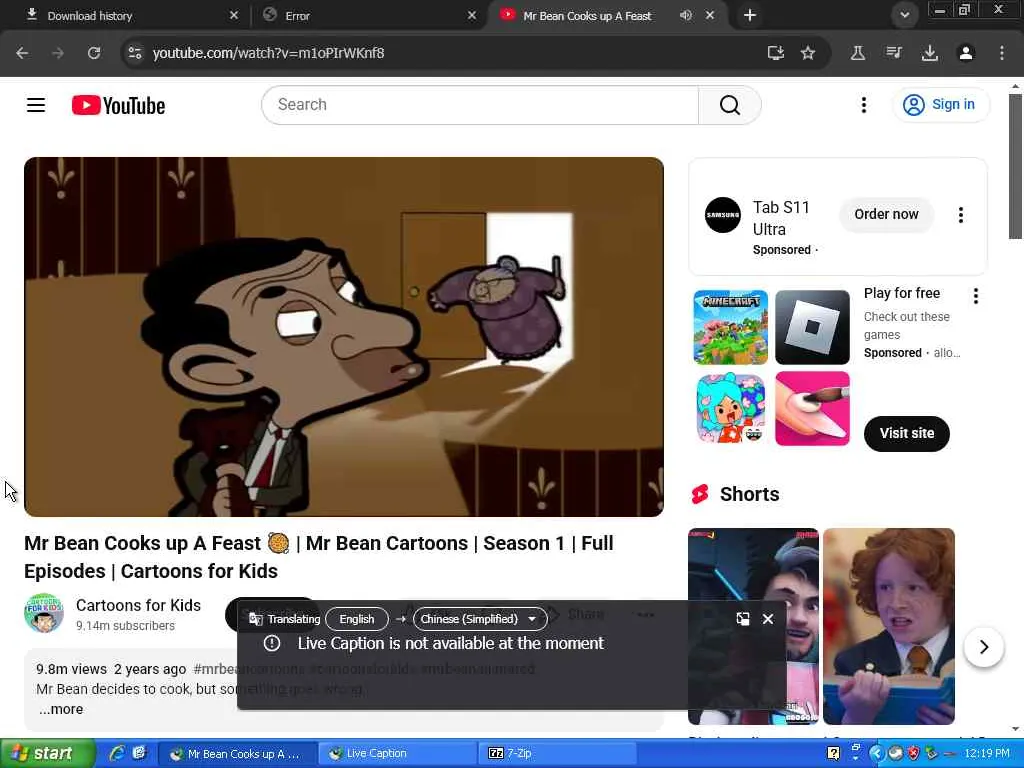
Task: Open Play for free ad options menu
Action: point(976,296)
